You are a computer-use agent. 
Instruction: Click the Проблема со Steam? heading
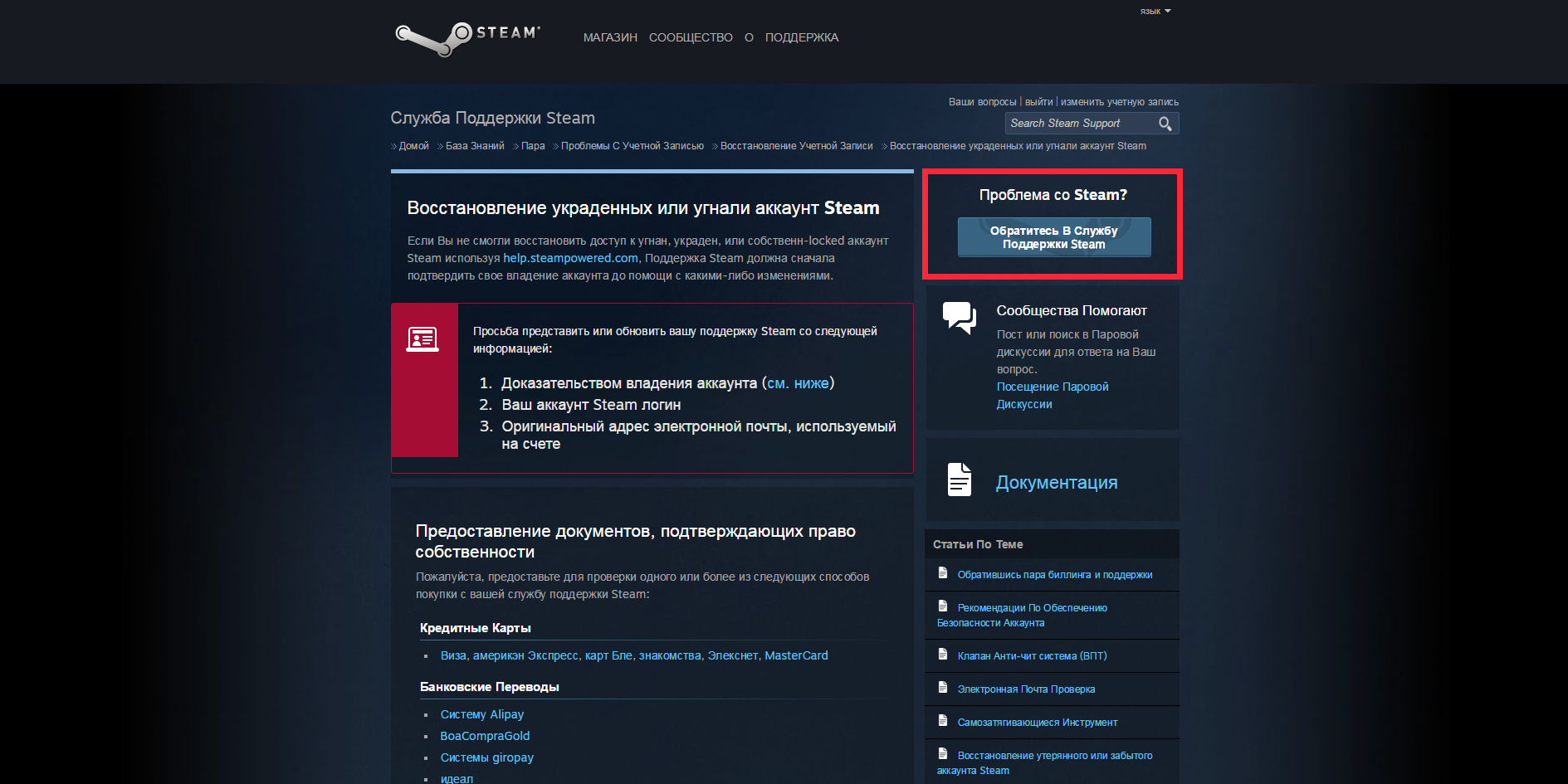1053,195
